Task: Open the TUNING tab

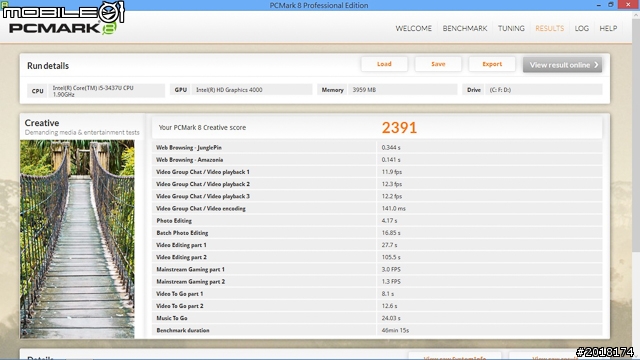Action: [511, 28]
